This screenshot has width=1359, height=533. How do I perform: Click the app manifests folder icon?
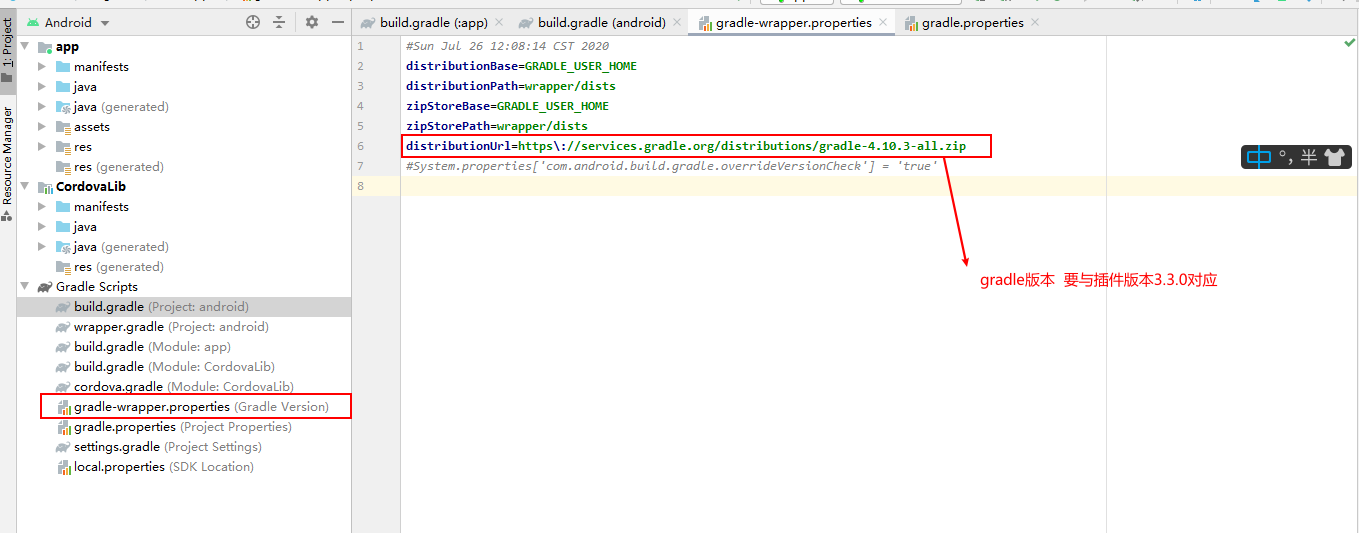(63, 67)
